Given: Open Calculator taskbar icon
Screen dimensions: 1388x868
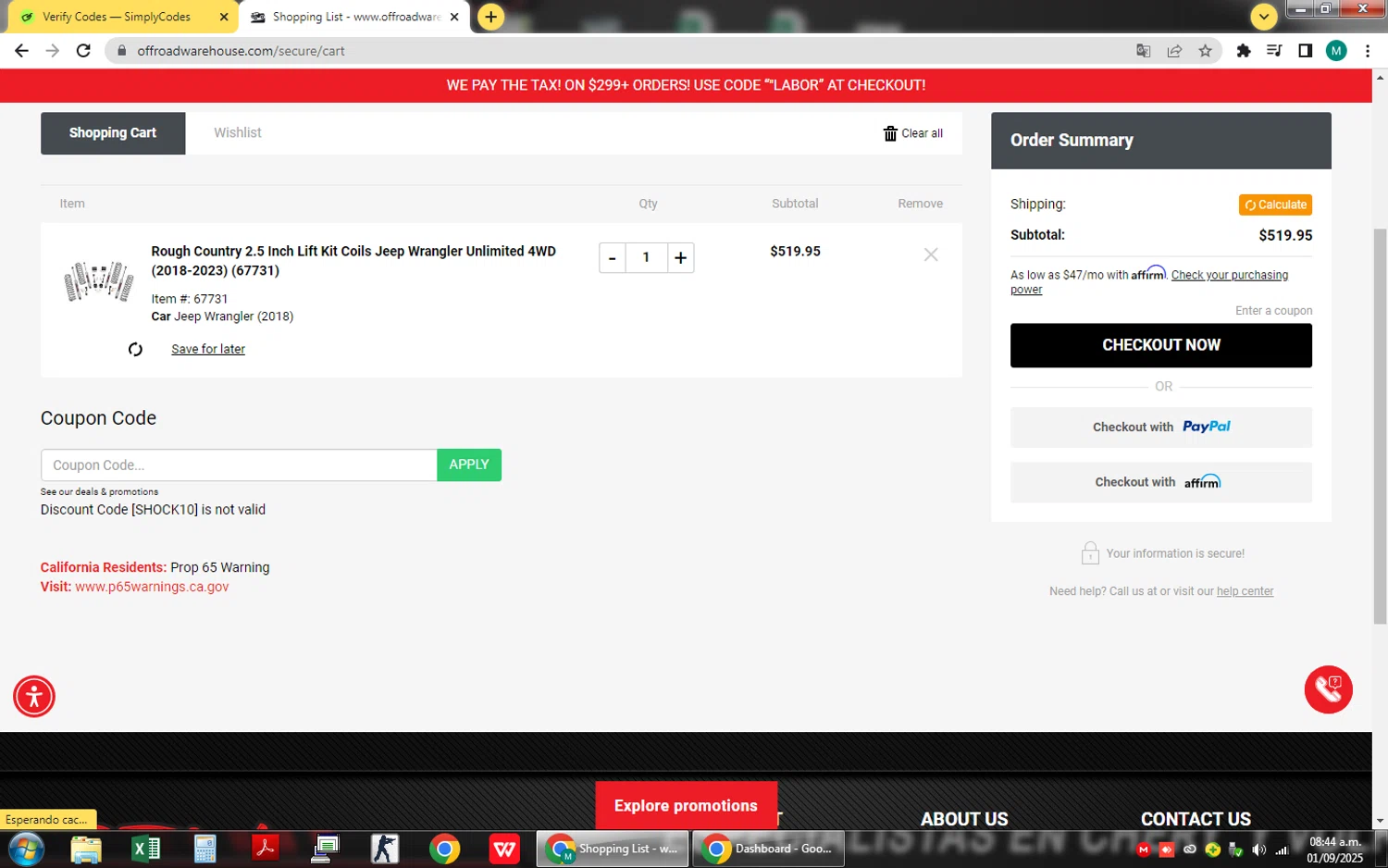Looking at the screenshot, I should pyautogui.click(x=205, y=849).
